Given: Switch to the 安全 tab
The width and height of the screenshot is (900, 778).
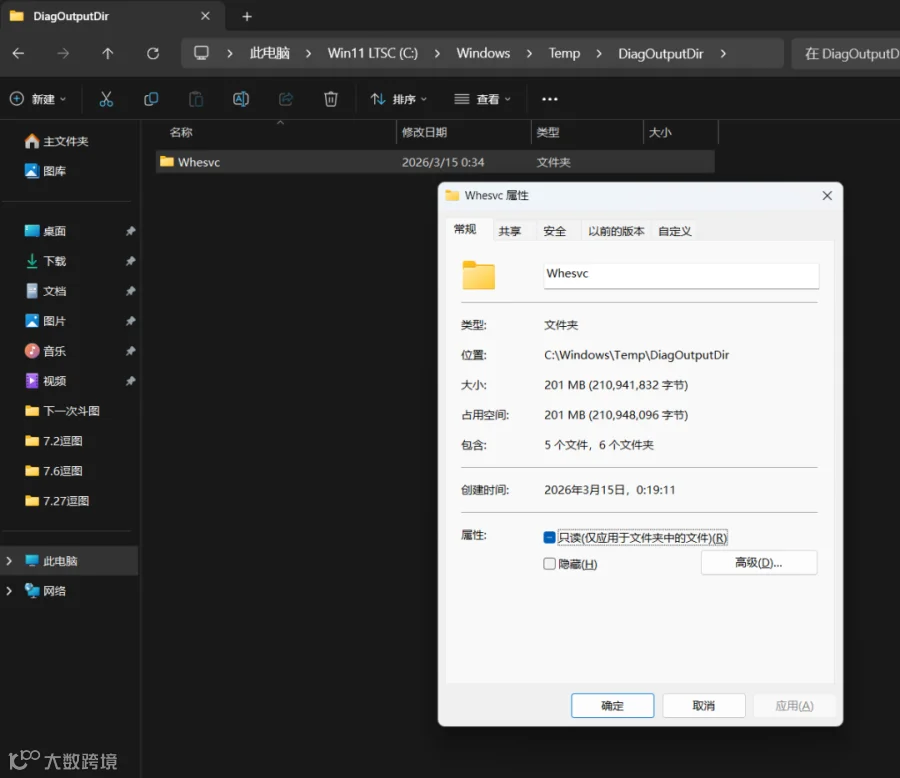Looking at the screenshot, I should [x=554, y=231].
